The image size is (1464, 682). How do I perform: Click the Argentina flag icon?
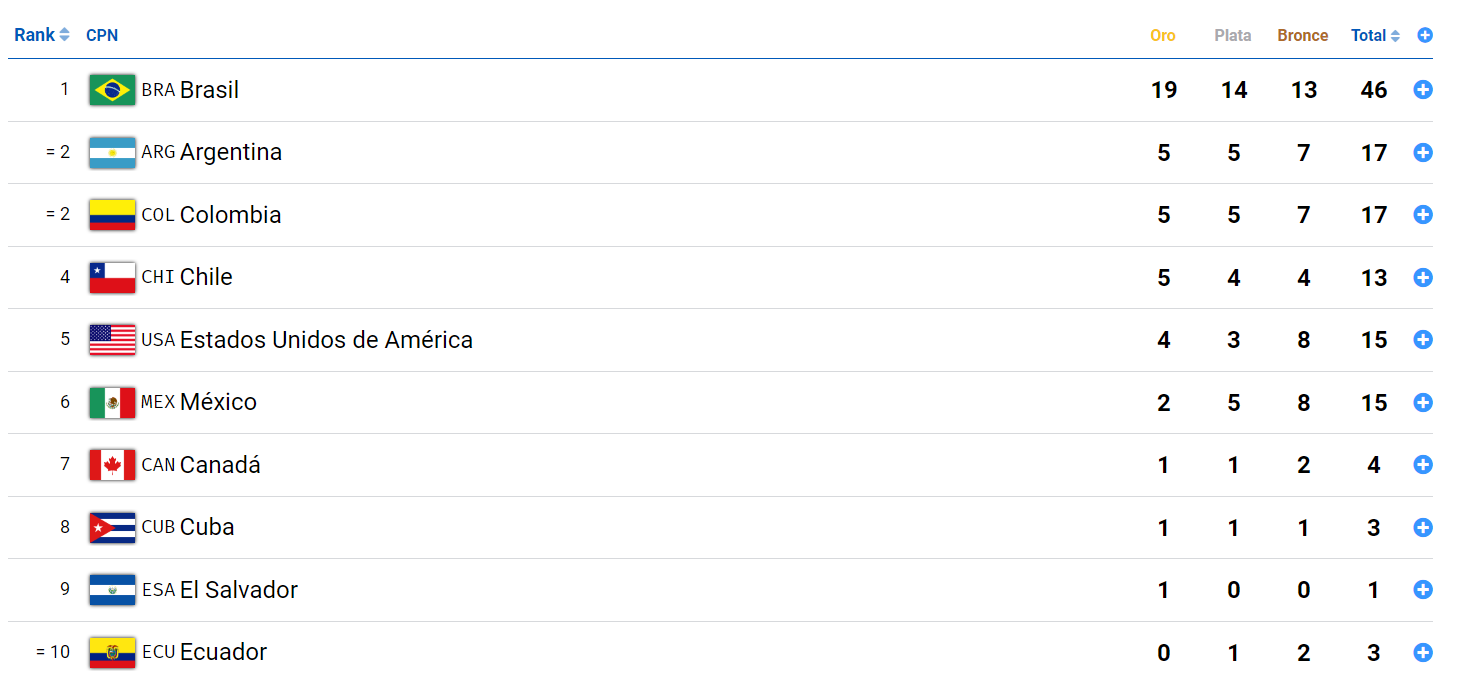[112, 152]
